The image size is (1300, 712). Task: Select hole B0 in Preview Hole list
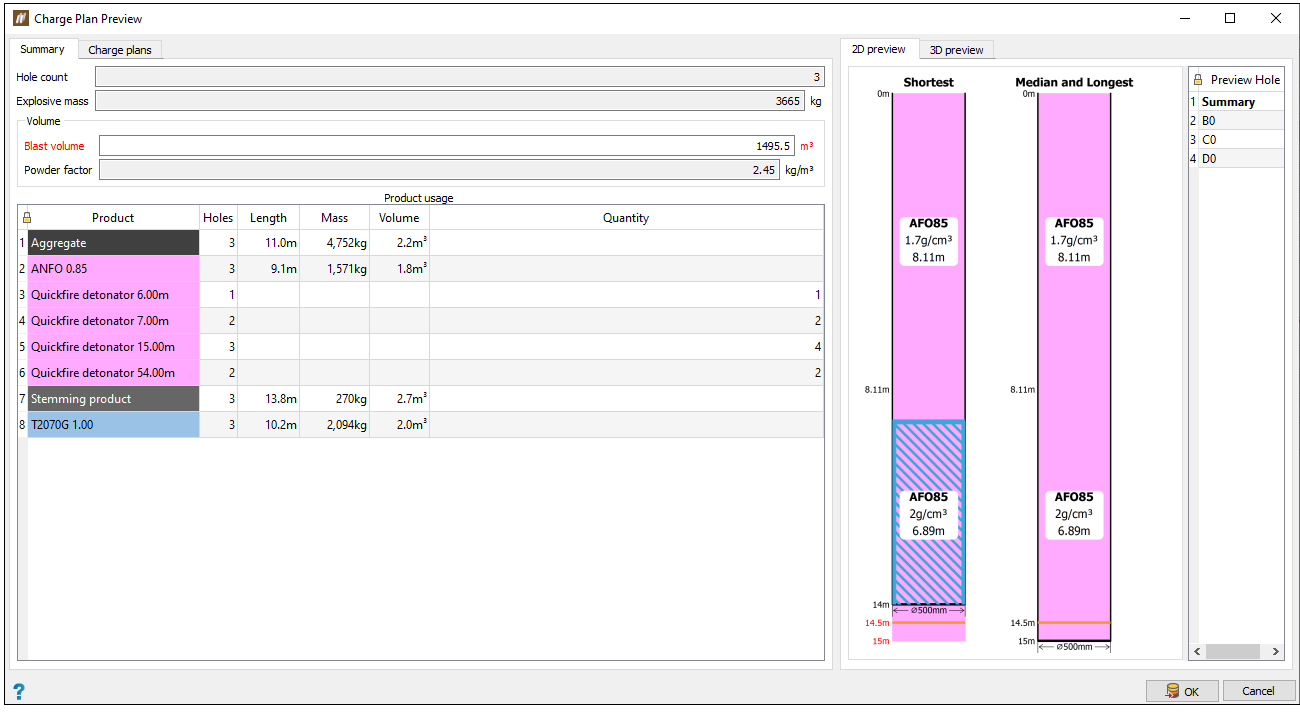[1240, 121]
